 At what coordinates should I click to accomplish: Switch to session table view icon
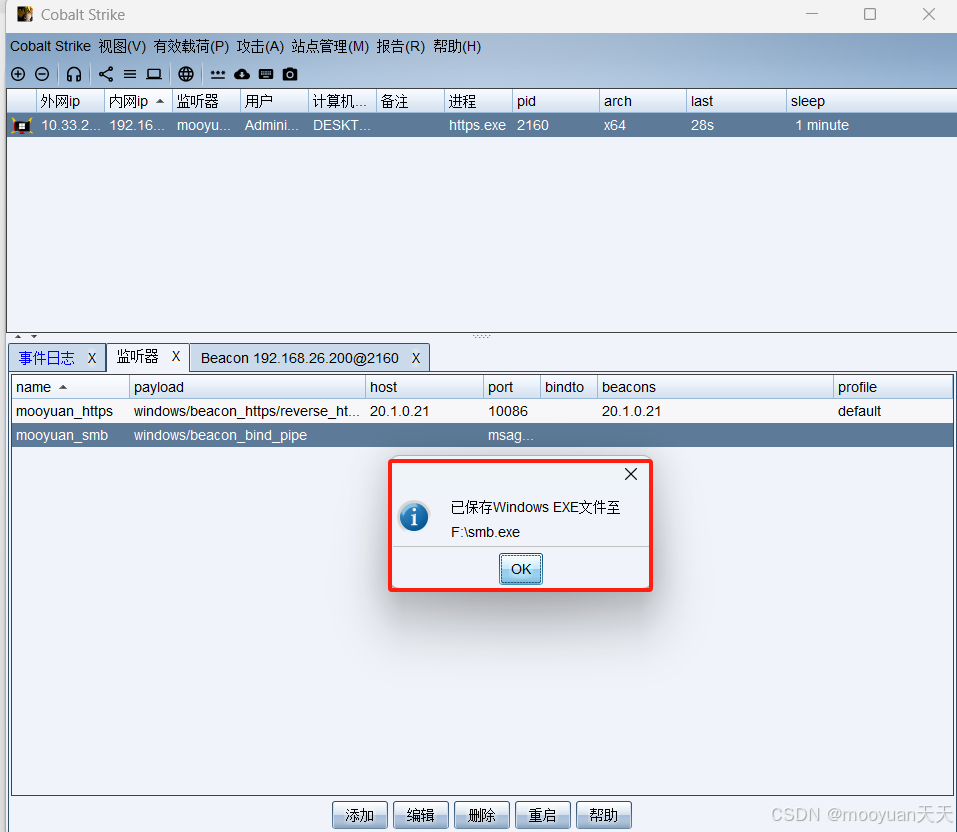[x=130, y=74]
